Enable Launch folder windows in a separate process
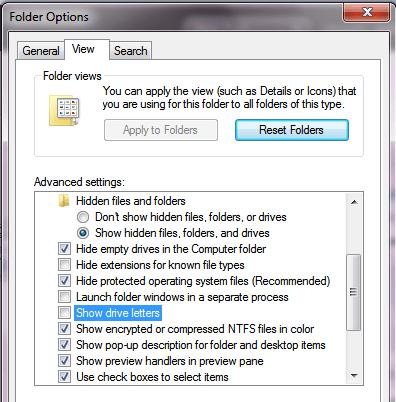396x402 pixels. [x=64, y=297]
